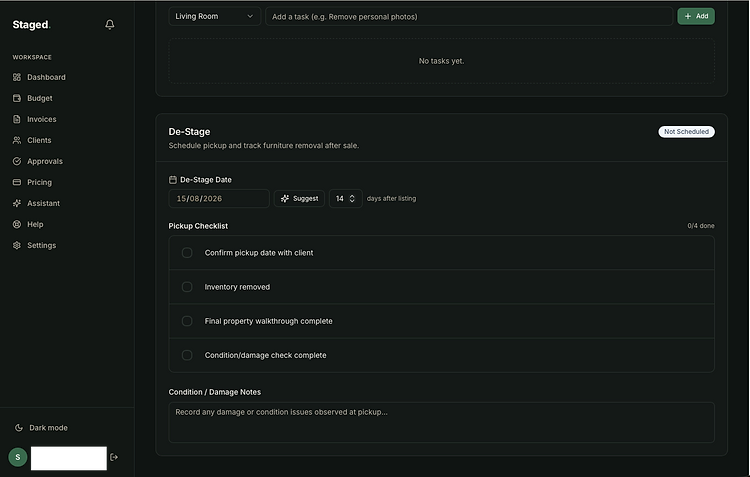Screen dimensions: 750x477
Task: Click the Help lifebuoy icon
Action: click(x=17, y=224)
